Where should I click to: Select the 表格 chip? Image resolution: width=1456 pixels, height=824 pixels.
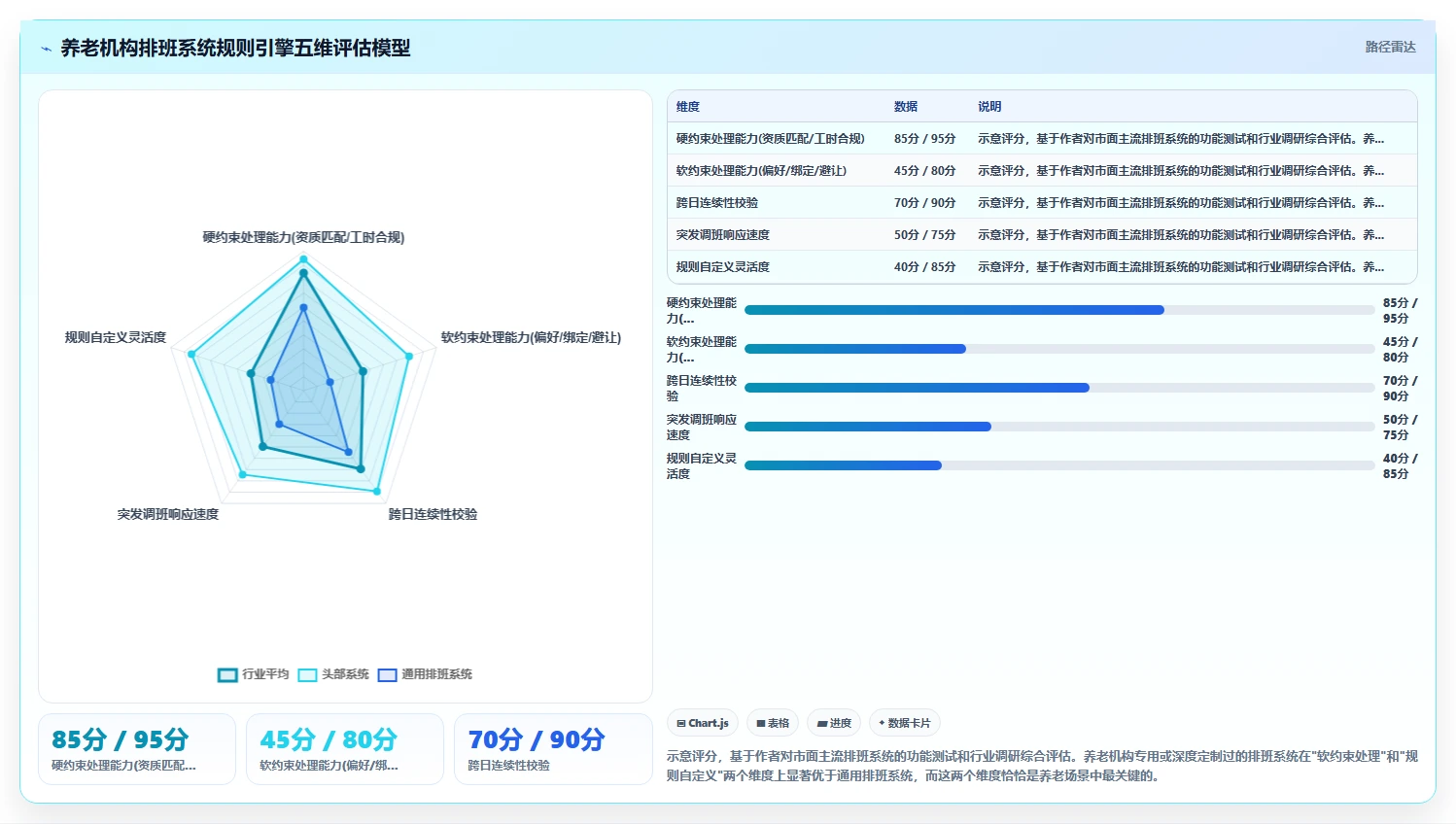[x=773, y=723]
